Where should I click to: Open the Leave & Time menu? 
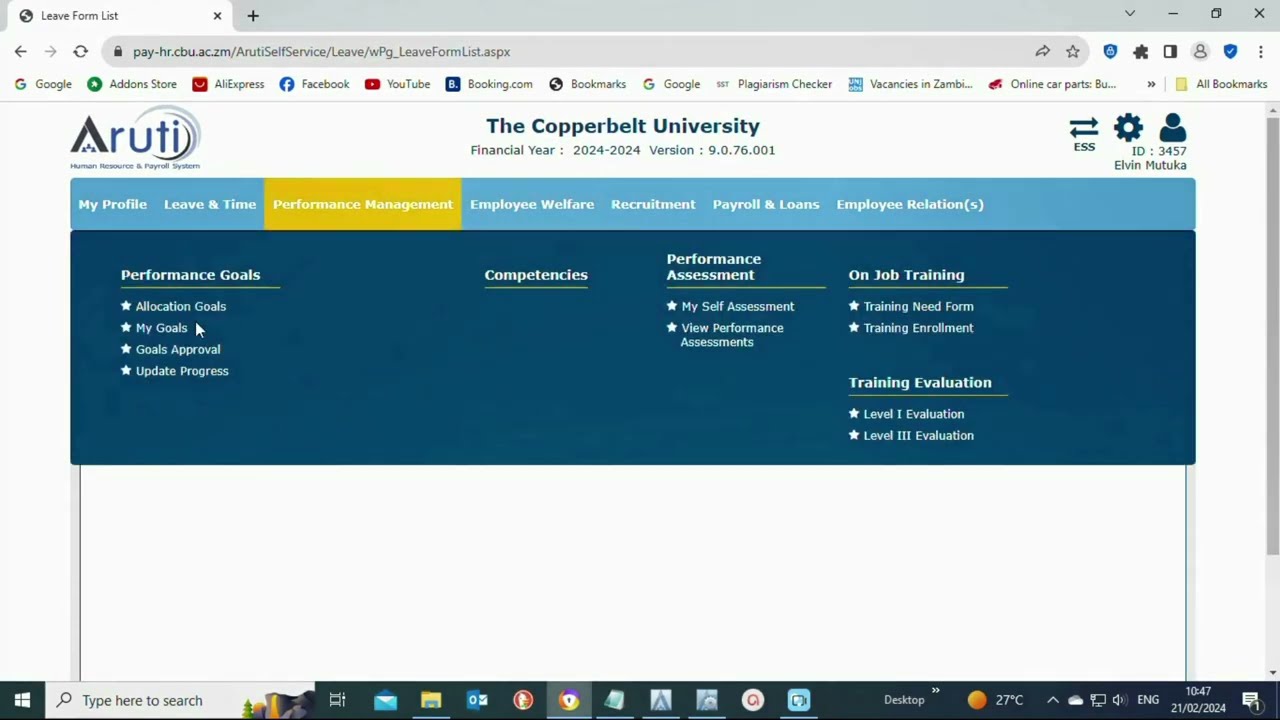pyautogui.click(x=210, y=204)
